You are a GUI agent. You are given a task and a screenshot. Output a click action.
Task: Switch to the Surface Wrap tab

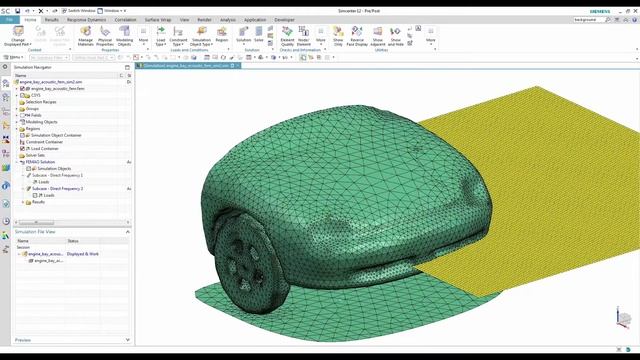click(x=158, y=20)
